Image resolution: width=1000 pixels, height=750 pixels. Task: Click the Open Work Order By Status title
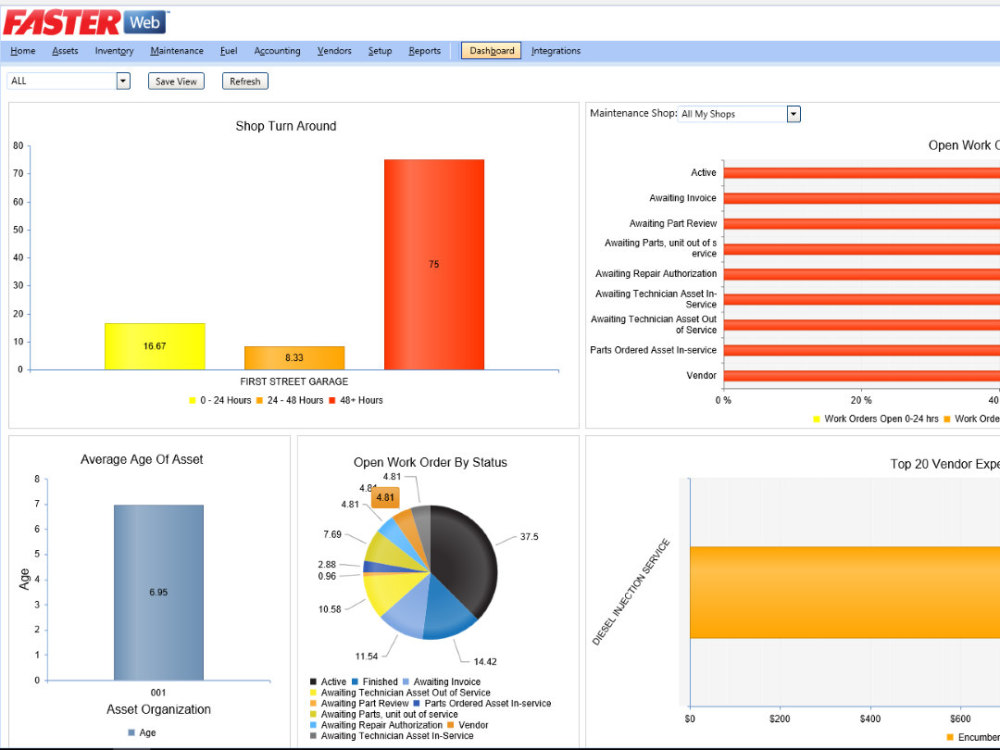tap(430, 462)
